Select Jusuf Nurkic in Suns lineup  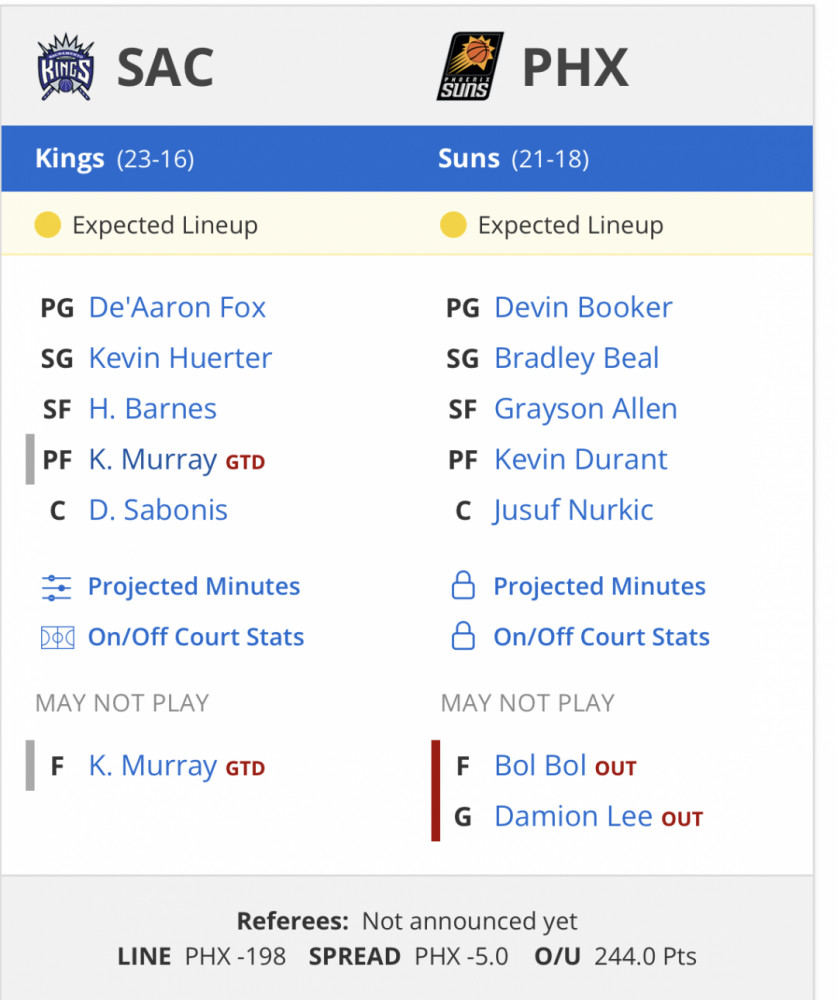[573, 510]
